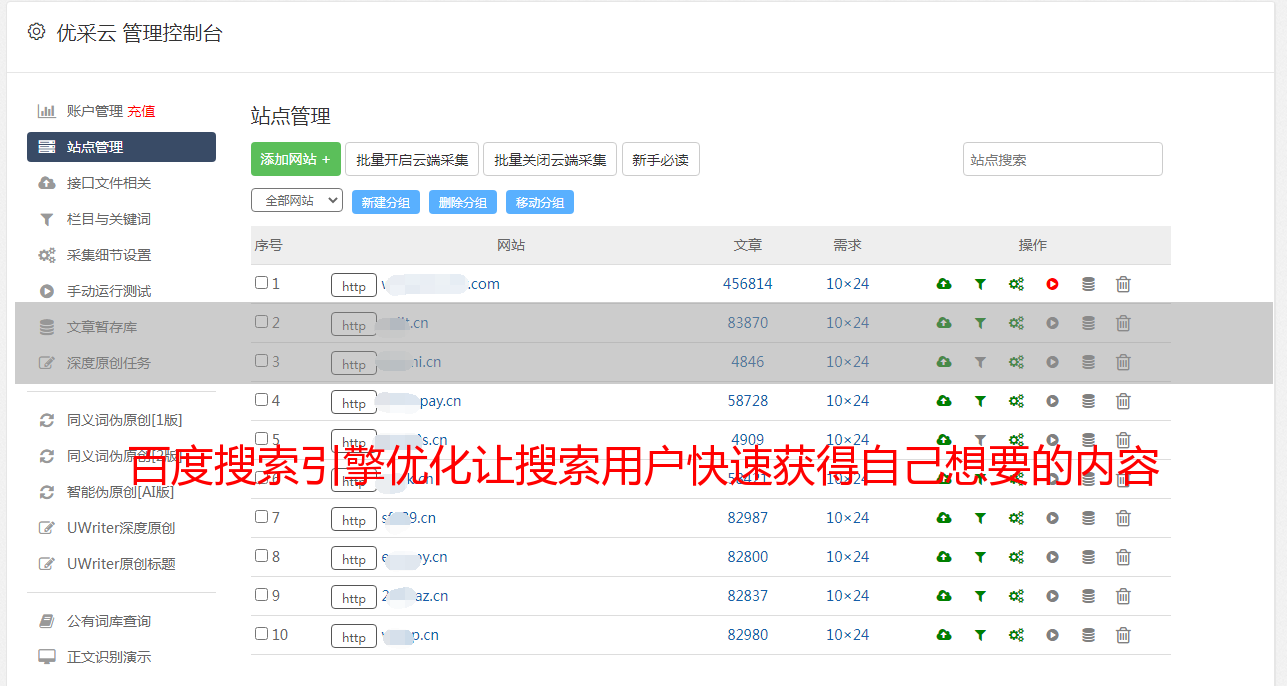
Task: Open 深度原创任务 sidebar item
Action: pos(109,363)
